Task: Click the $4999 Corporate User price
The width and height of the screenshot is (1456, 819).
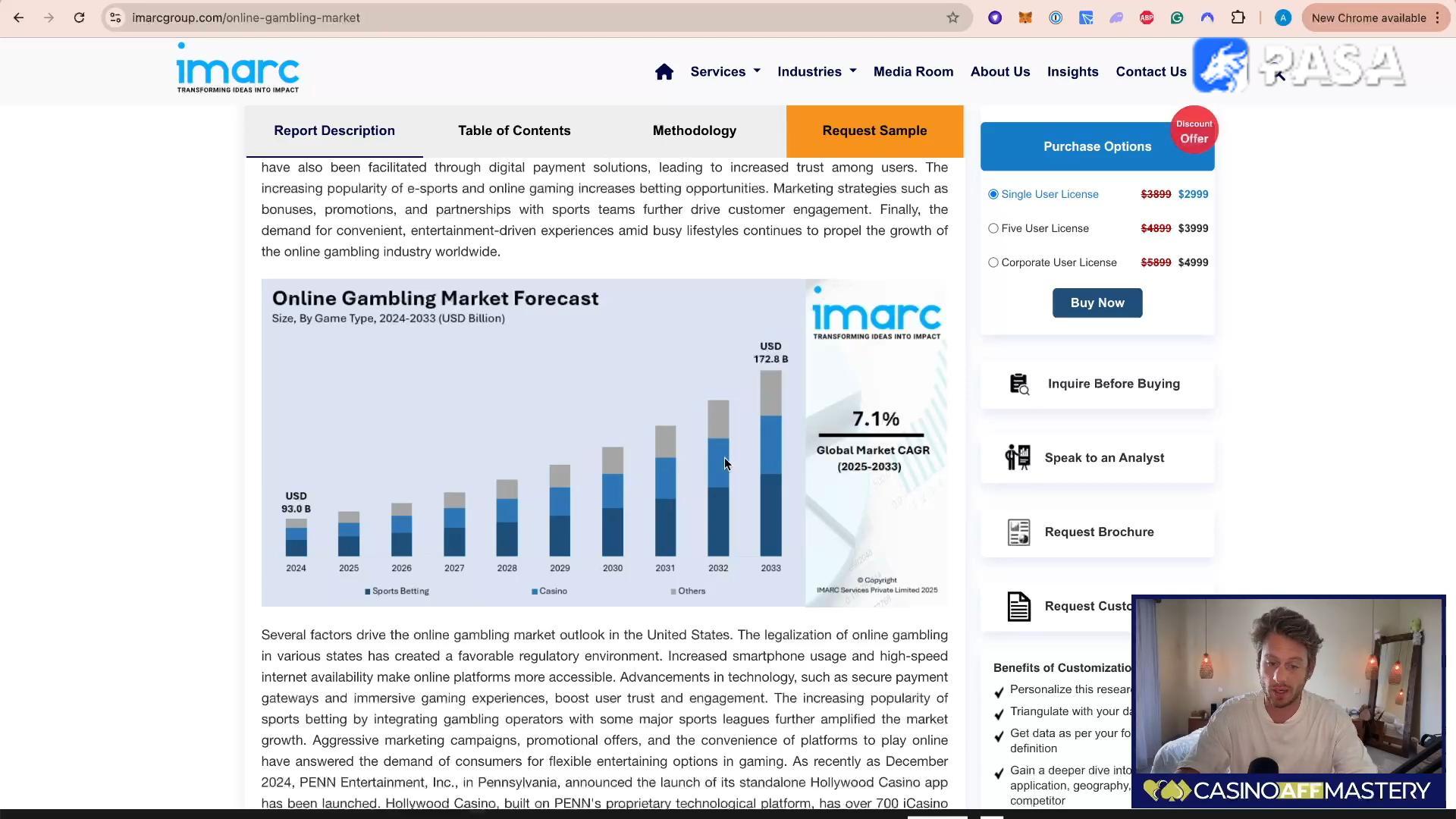Action: pos(1193,262)
